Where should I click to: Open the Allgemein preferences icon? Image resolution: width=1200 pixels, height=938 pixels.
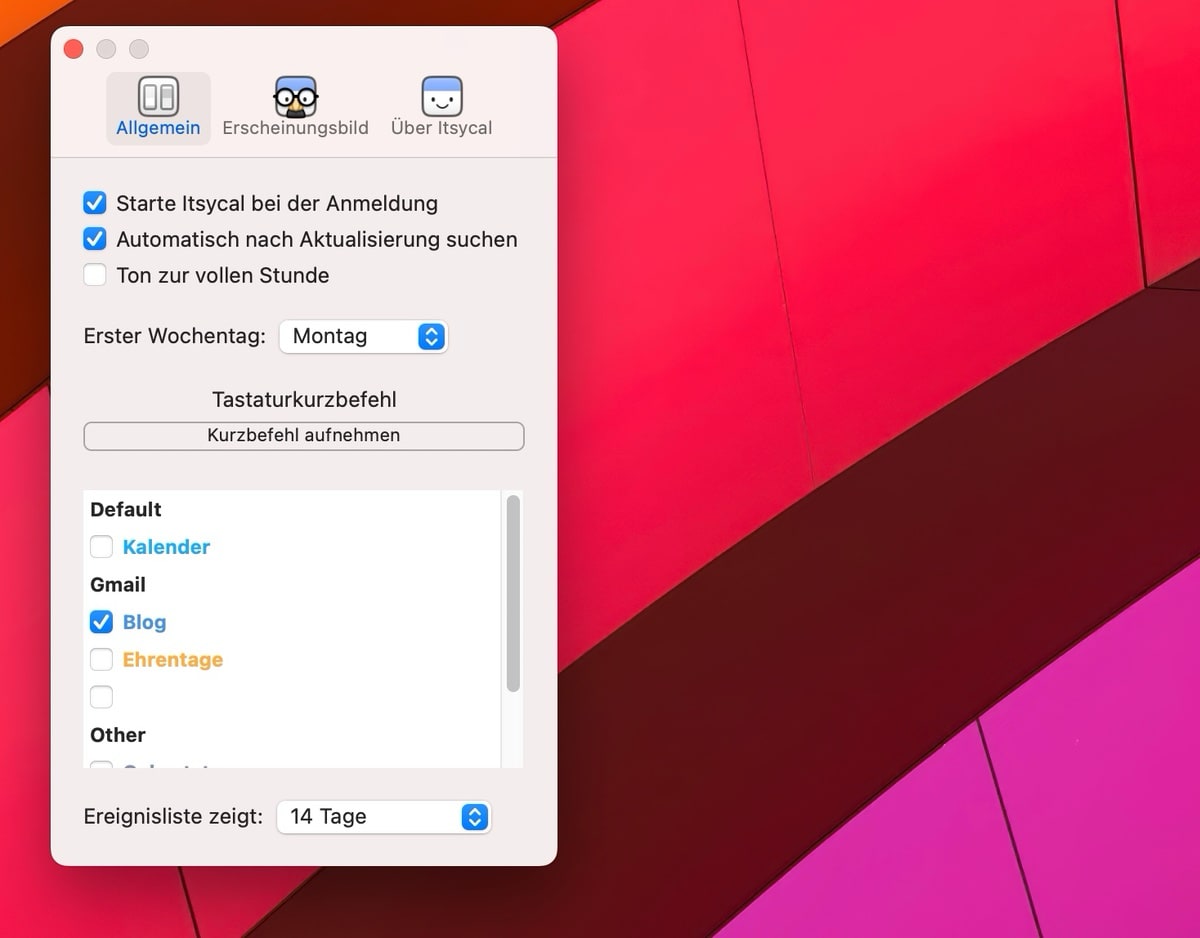pos(158,97)
